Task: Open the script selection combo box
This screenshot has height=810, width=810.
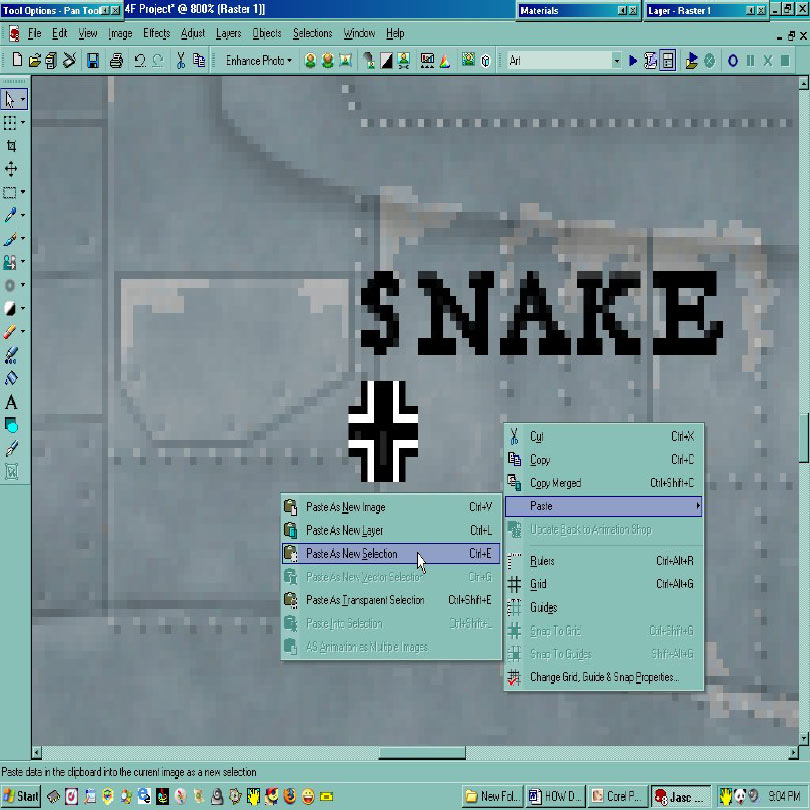Action: pos(564,61)
